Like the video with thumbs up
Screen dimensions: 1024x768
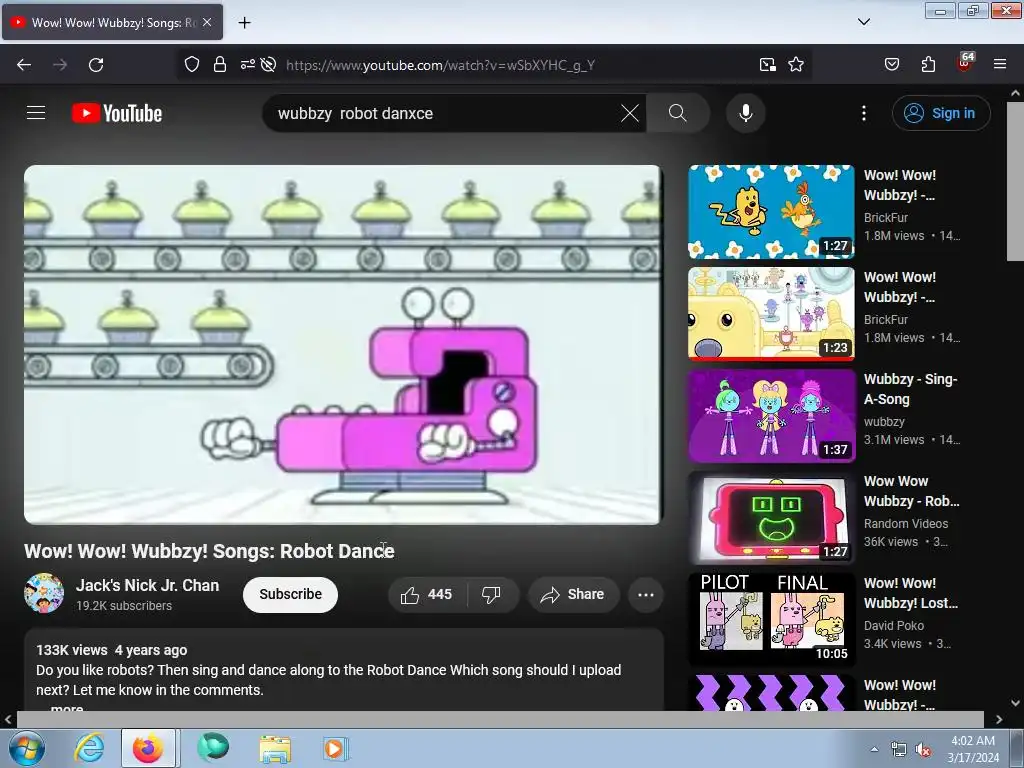[427, 594]
